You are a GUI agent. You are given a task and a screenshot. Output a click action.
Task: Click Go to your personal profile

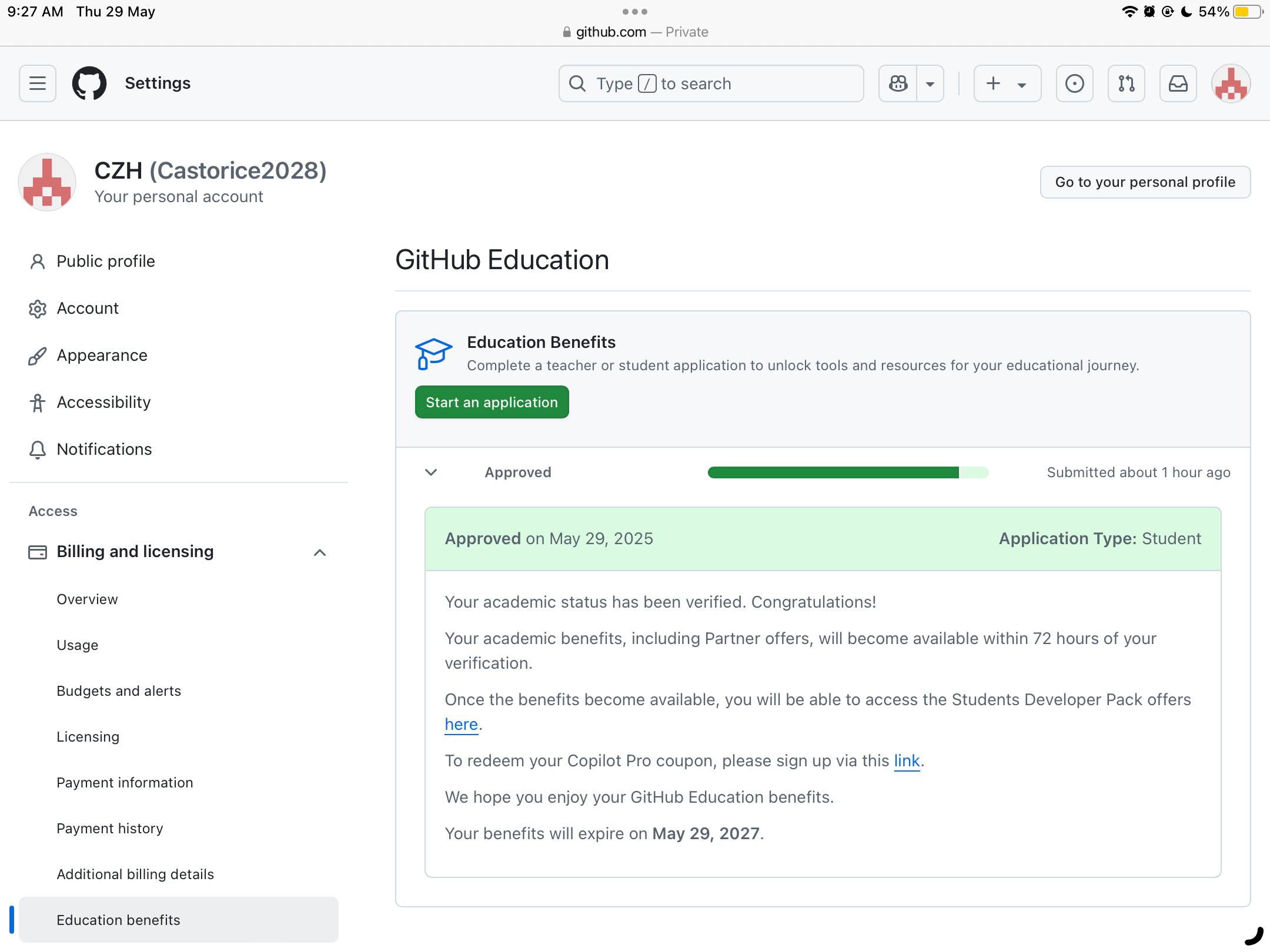pos(1145,182)
